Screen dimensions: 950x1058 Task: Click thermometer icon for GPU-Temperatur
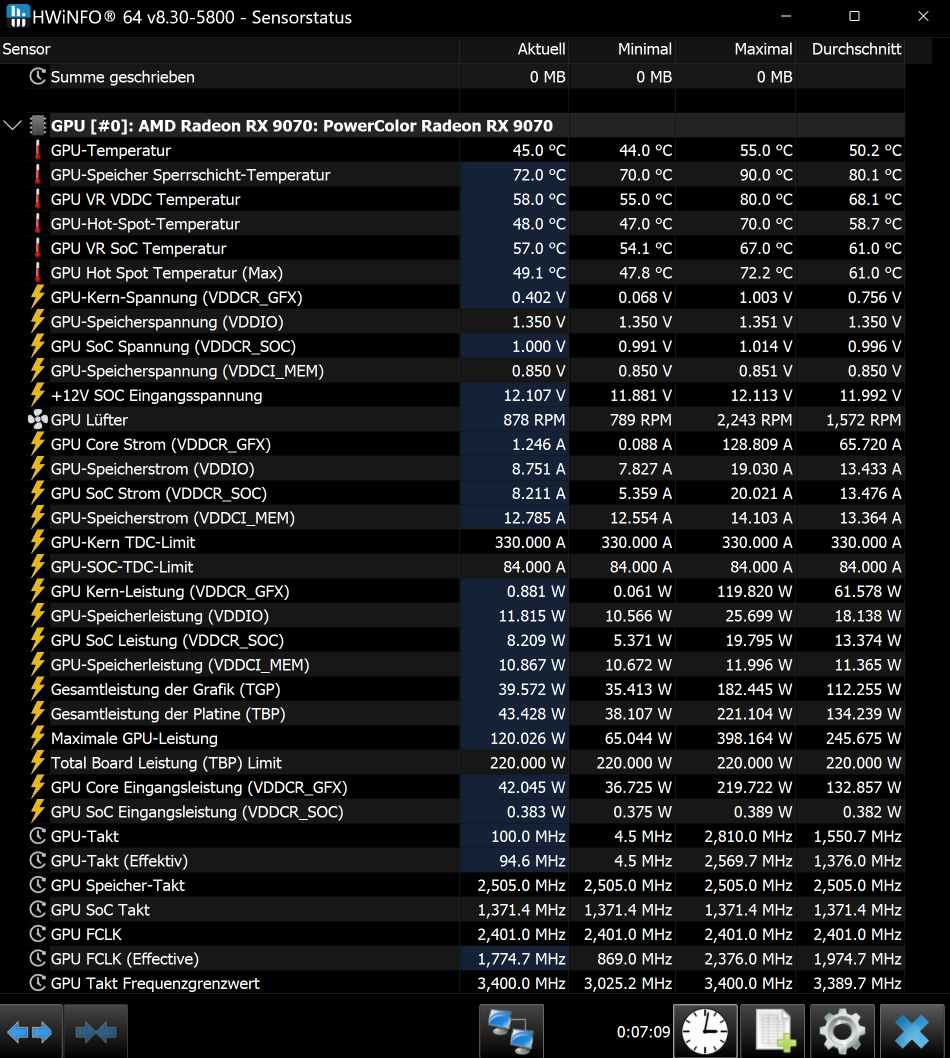click(38, 150)
